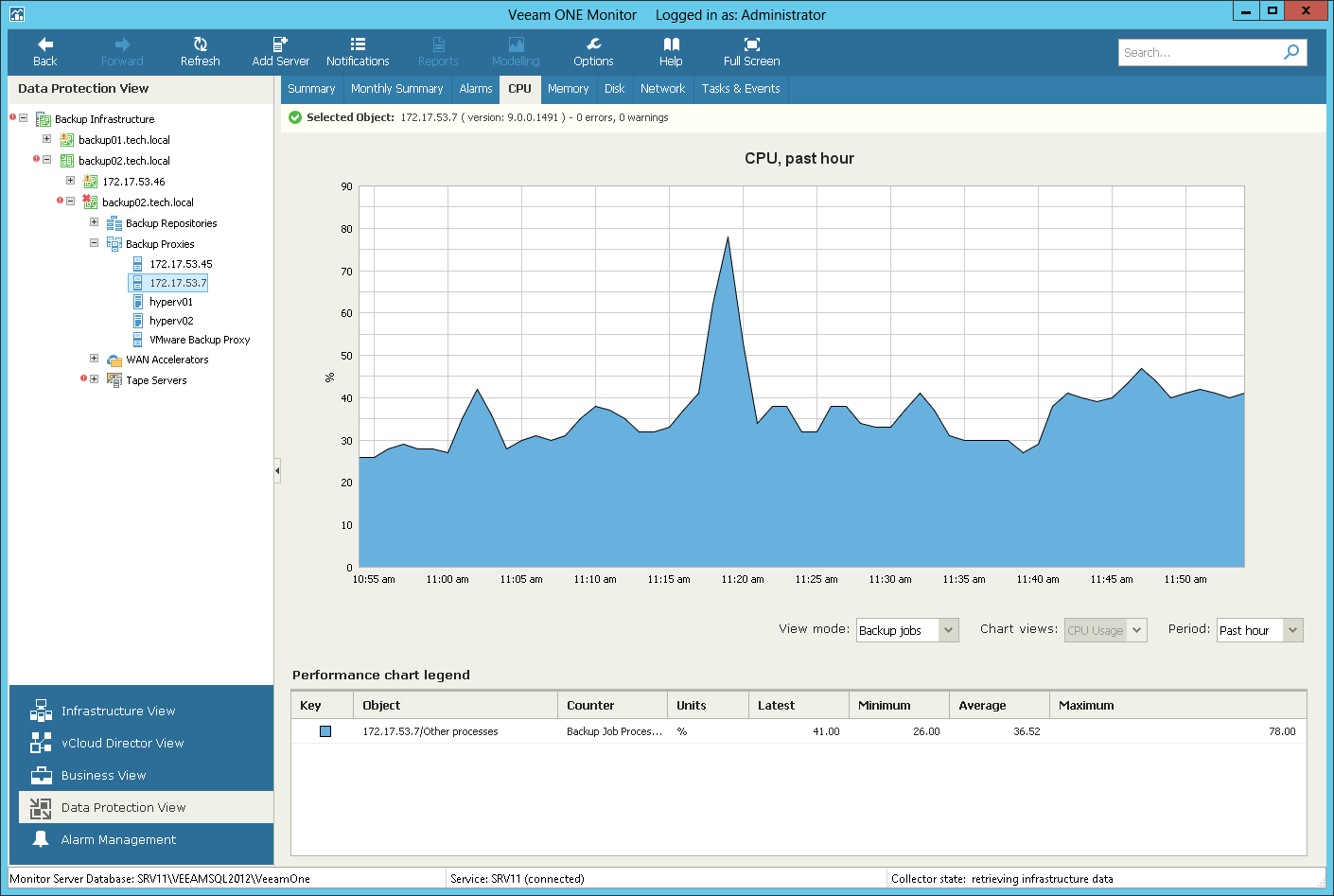Select the CPU tab
Viewport: 1334px width, 896px height.
pos(519,89)
